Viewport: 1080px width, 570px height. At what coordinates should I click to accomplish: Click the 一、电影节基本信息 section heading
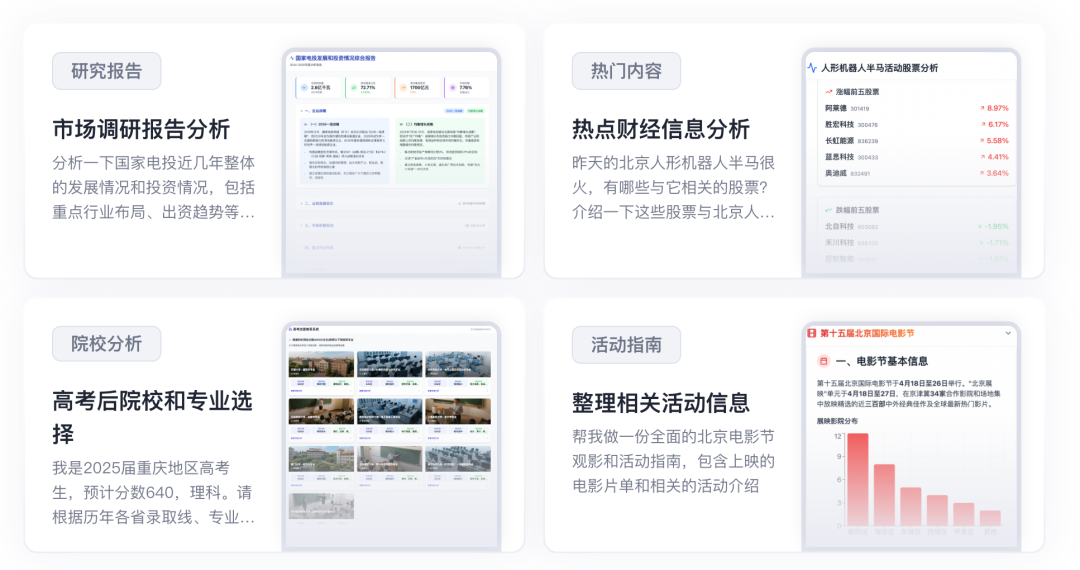882,361
